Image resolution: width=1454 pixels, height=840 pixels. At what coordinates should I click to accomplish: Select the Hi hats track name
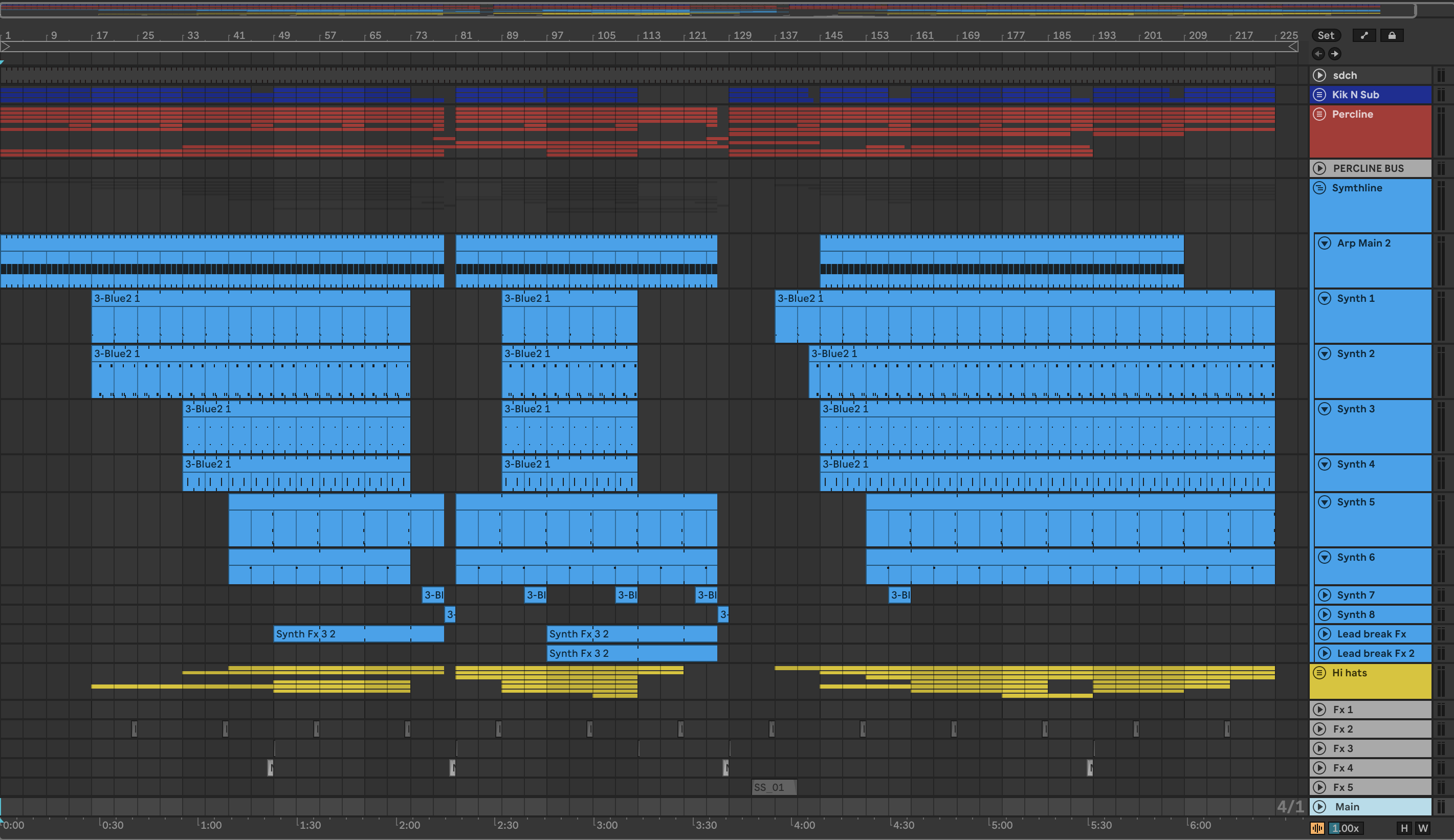(x=1350, y=673)
